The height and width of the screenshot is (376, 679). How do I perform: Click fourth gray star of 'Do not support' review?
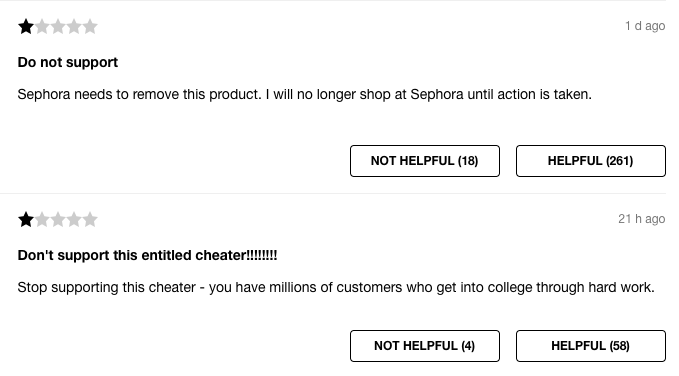tap(74, 27)
